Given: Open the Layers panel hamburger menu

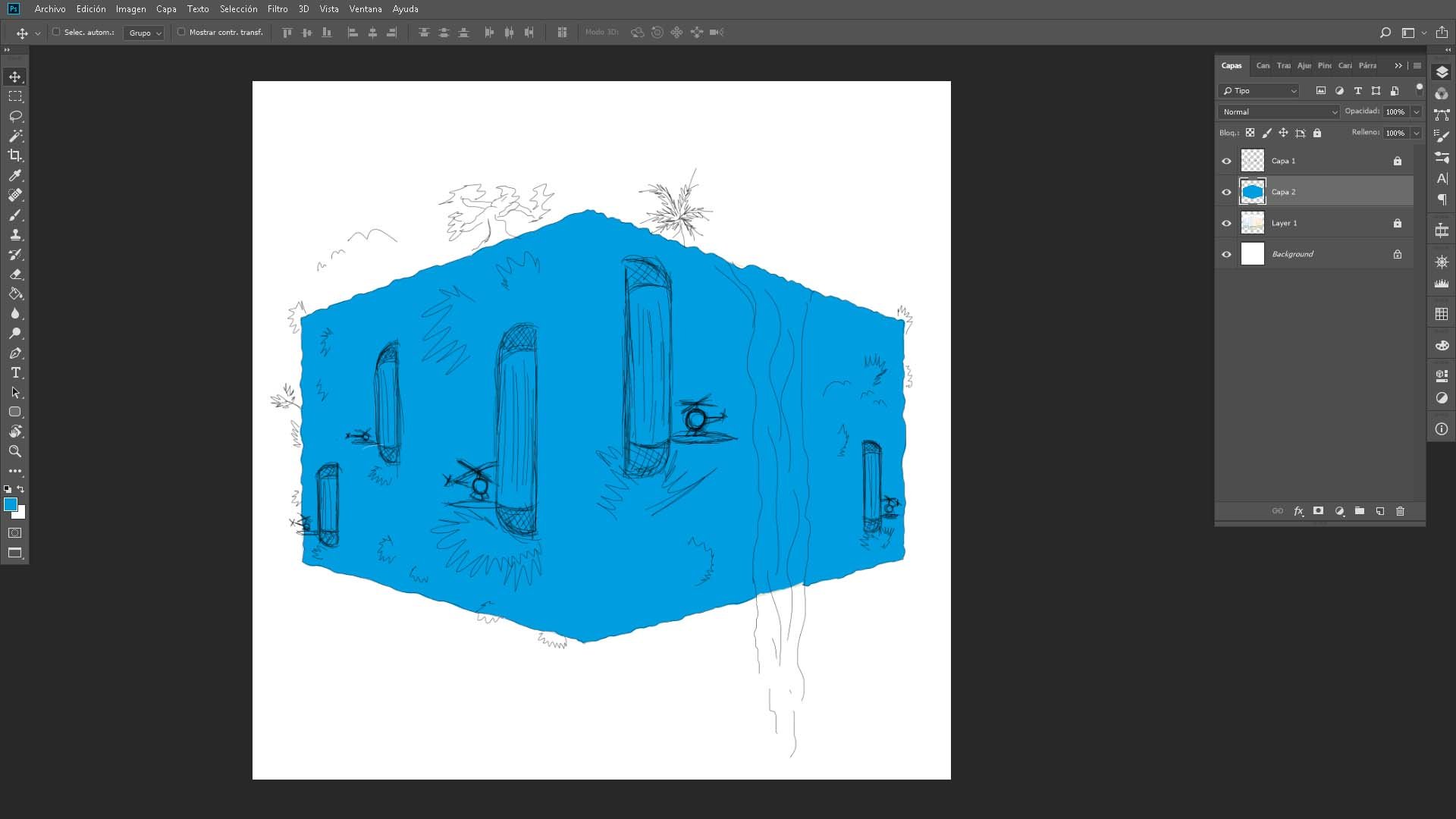Looking at the screenshot, I should (x=1417, y=66).
